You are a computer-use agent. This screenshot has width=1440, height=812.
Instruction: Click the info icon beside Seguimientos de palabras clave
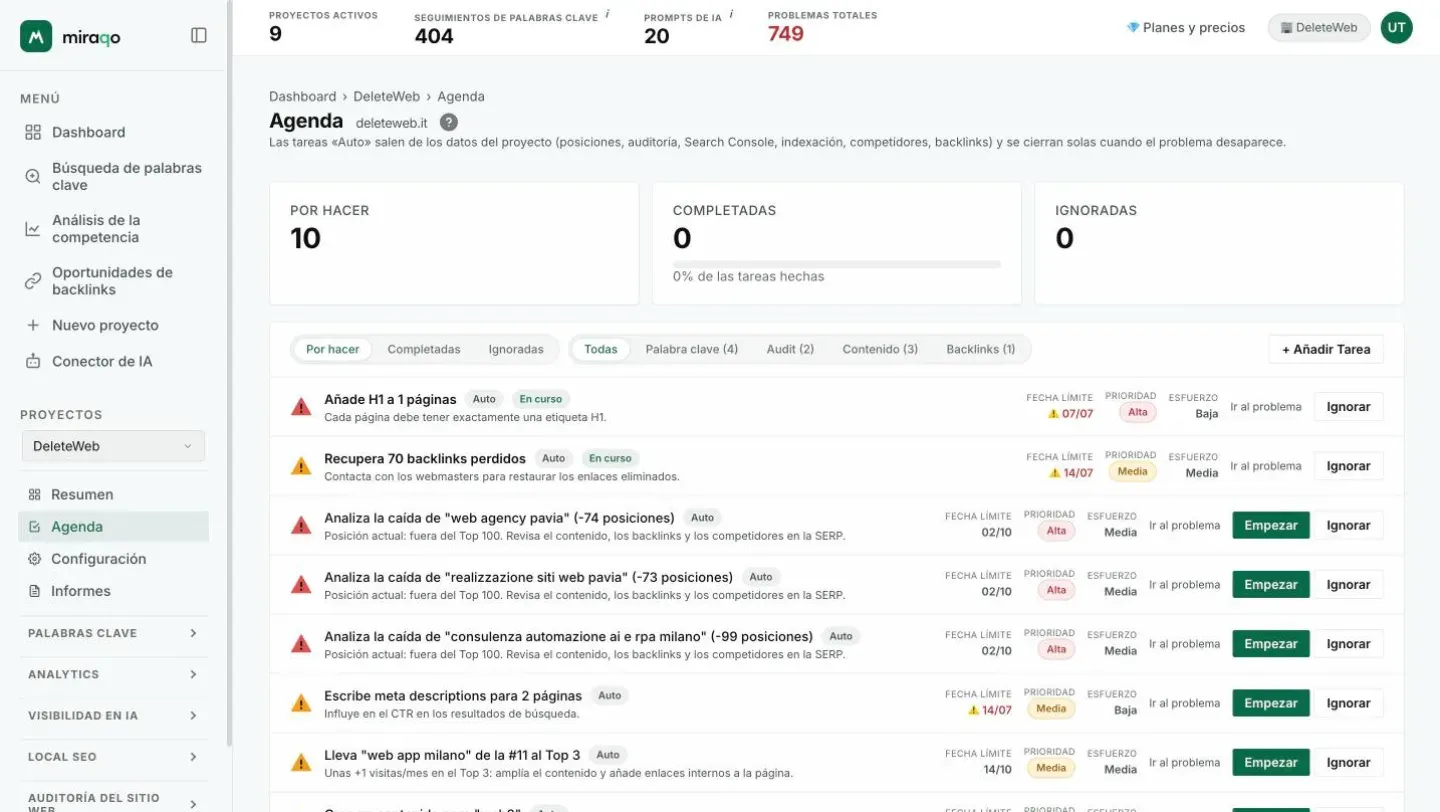pos(607,14)
